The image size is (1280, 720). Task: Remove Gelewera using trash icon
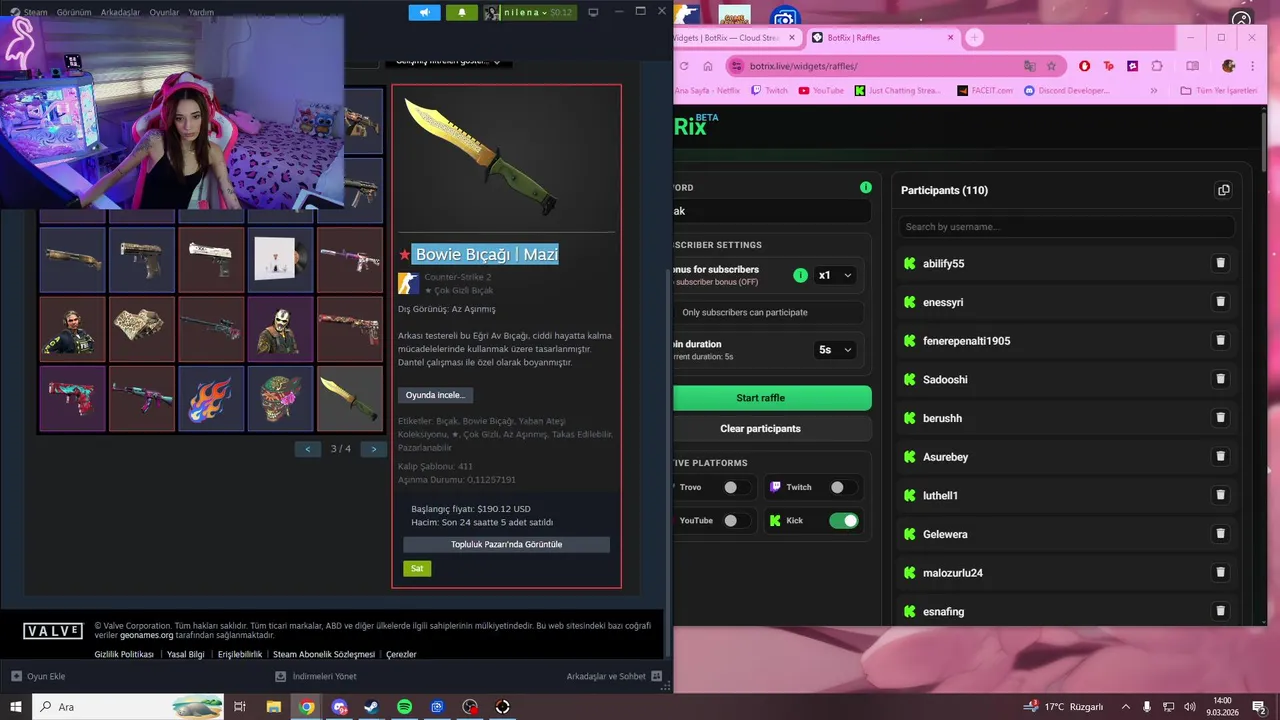(1220, 534)
